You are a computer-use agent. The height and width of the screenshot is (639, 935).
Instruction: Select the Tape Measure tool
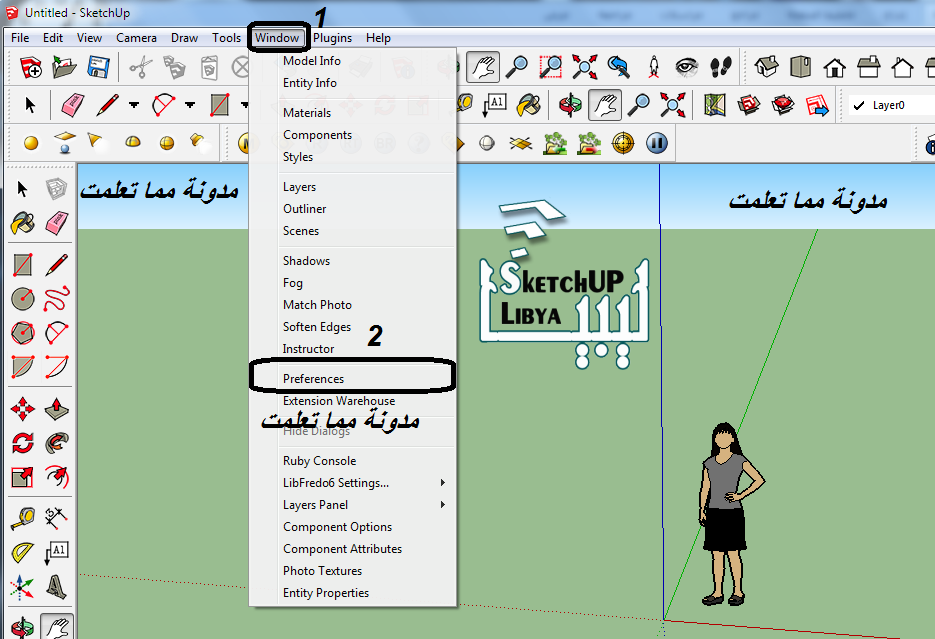[23, 519]
